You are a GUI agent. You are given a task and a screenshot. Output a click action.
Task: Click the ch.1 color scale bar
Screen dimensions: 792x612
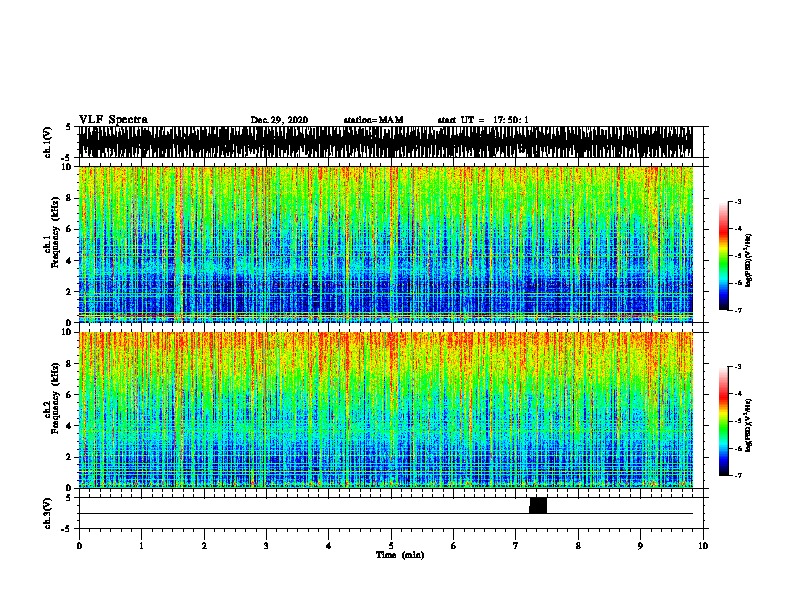pos(723,255)
